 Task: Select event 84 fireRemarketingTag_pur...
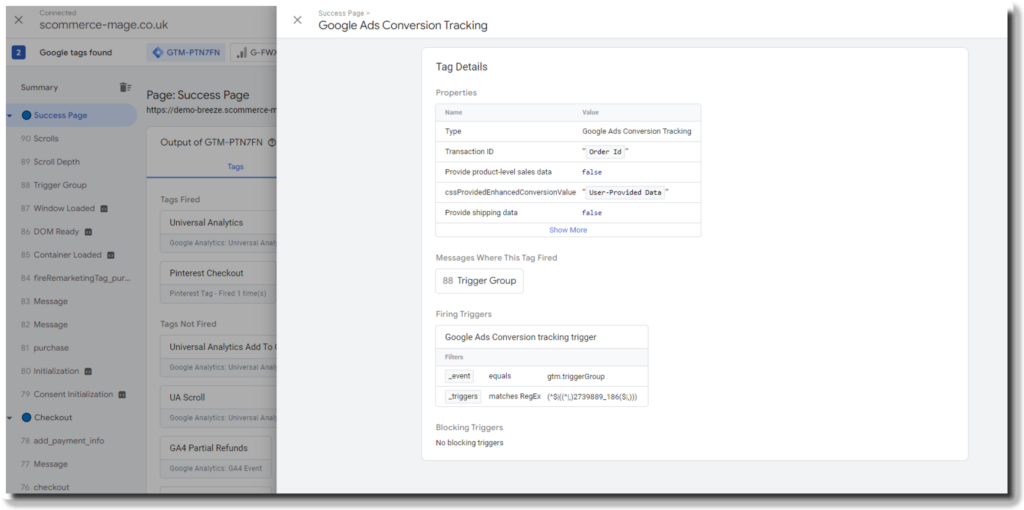76,278
